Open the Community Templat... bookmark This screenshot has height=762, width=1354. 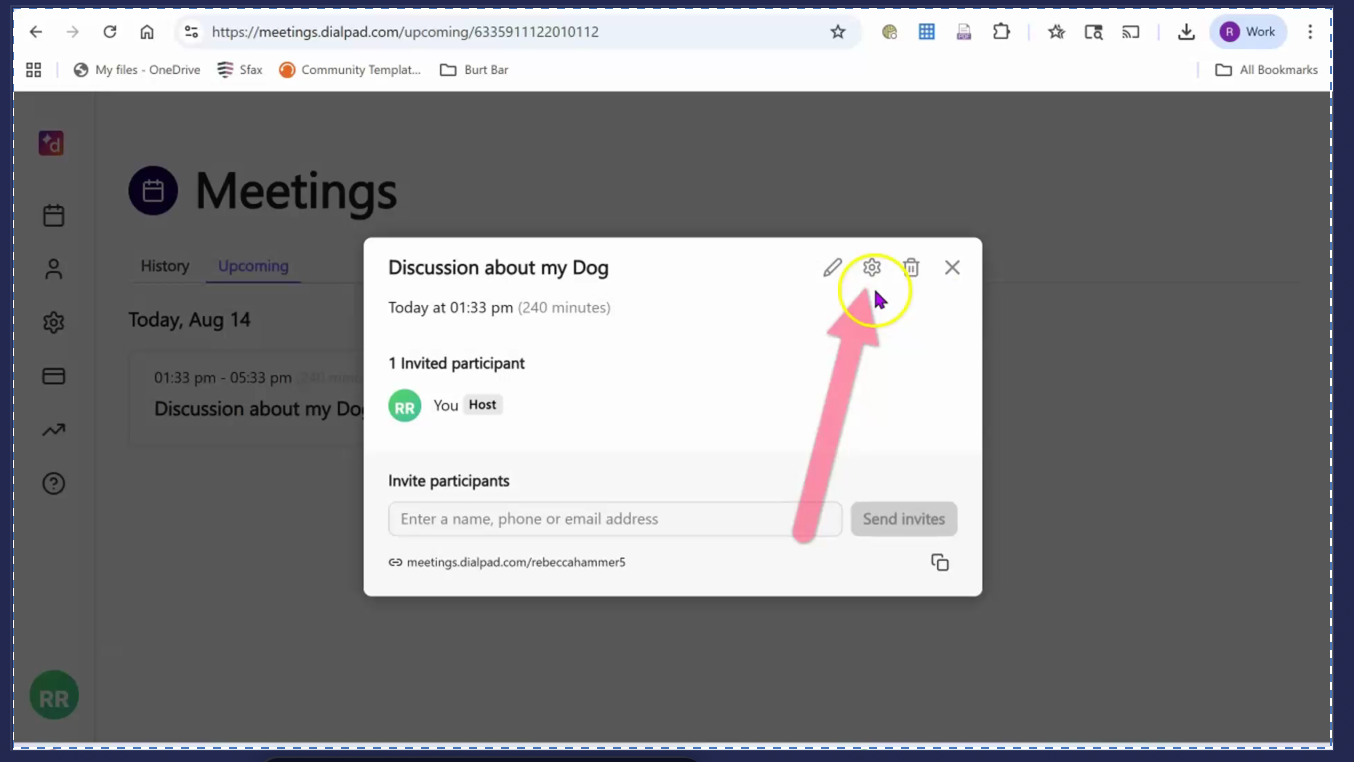click(x=350, y=70)
